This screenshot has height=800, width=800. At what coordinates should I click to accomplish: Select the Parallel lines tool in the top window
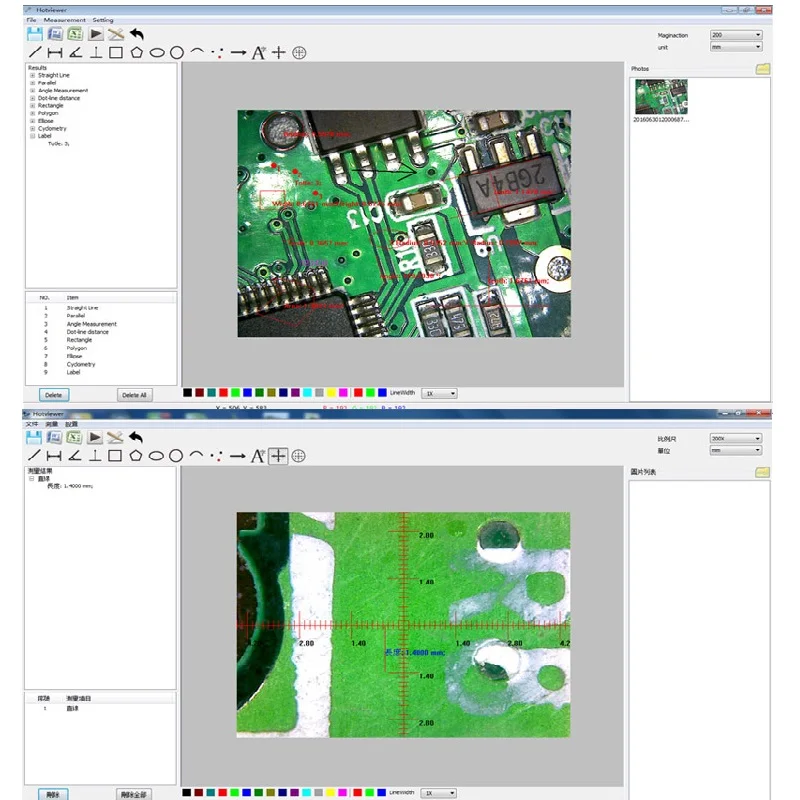[x=55, y=53]
